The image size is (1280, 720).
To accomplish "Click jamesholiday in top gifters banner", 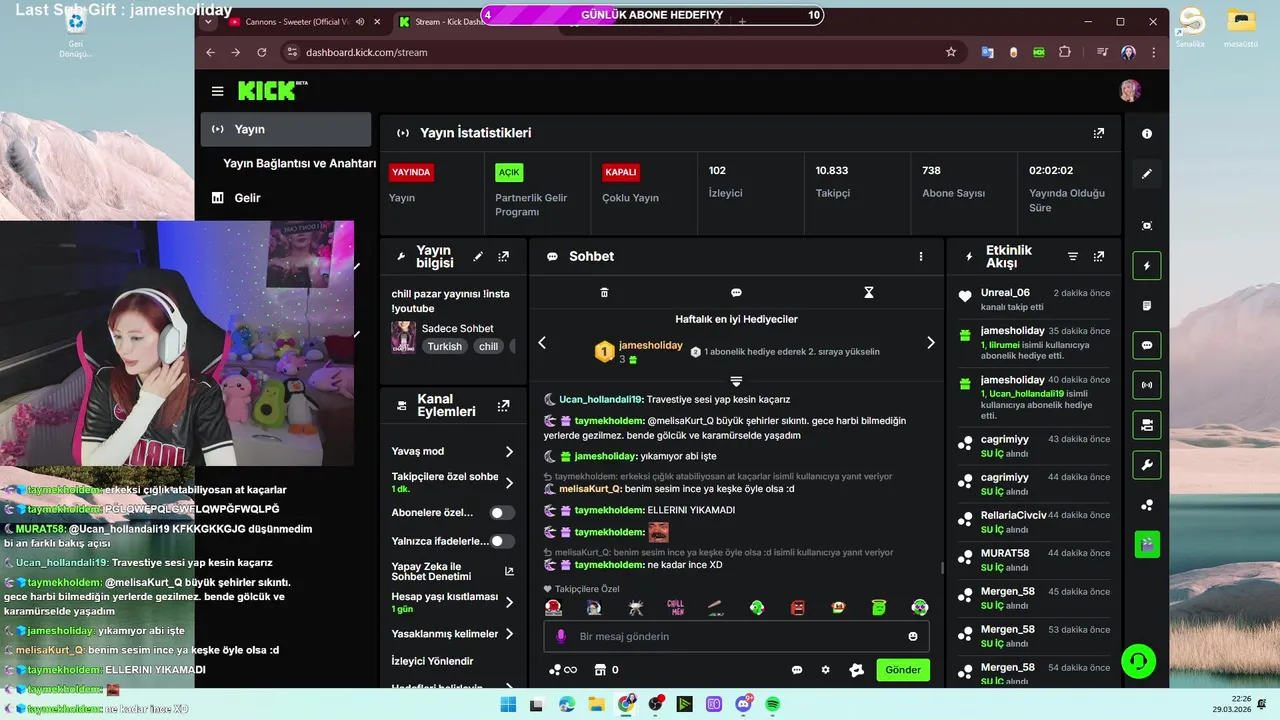I will click(650, 345).
